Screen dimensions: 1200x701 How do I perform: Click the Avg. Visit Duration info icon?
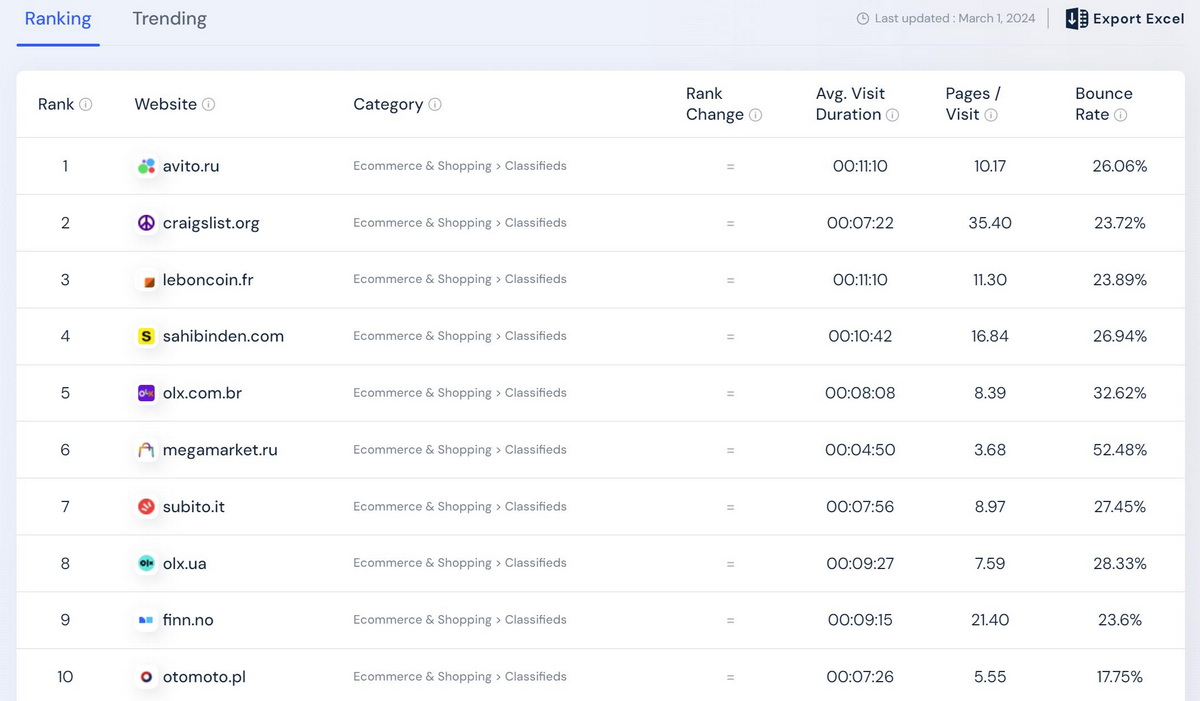click(892, 115)
